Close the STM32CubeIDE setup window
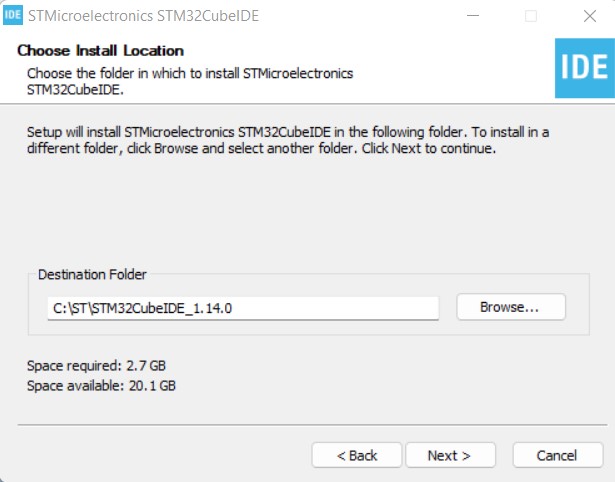The width and height of the screenshot is (615, 482). (x=588, y=16)
